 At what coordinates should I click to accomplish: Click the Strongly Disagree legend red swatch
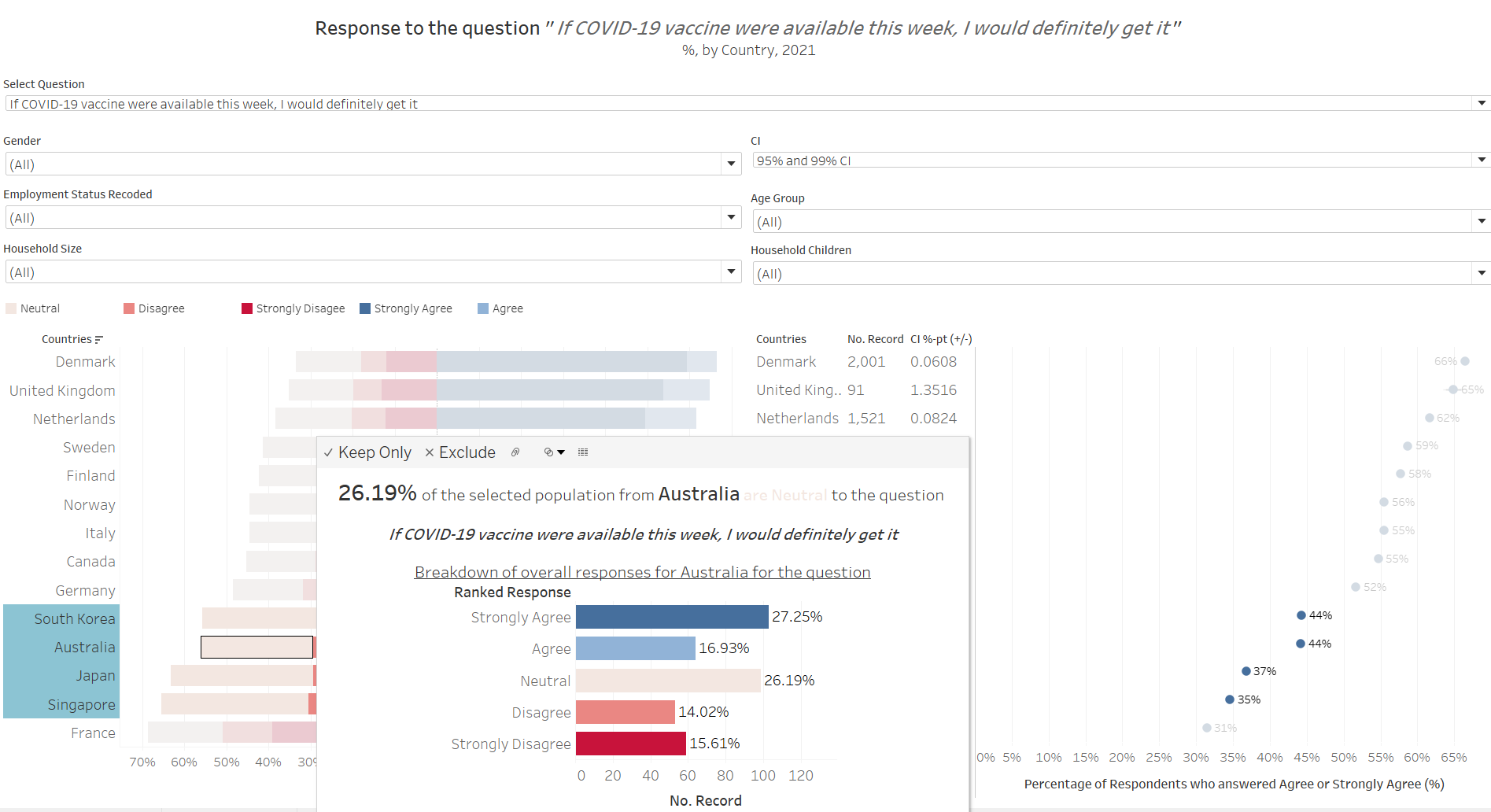coord(247,308)
